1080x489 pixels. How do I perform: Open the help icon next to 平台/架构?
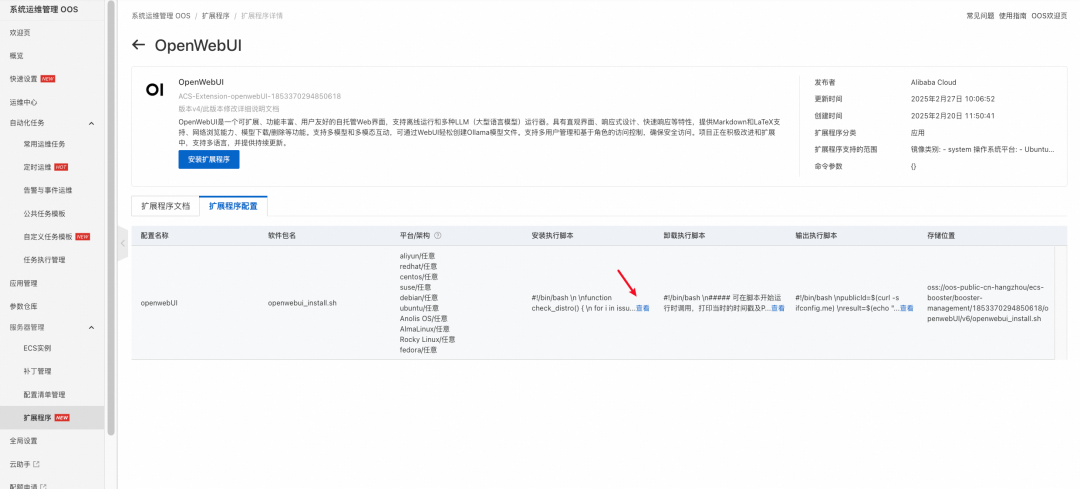[437, 236]
